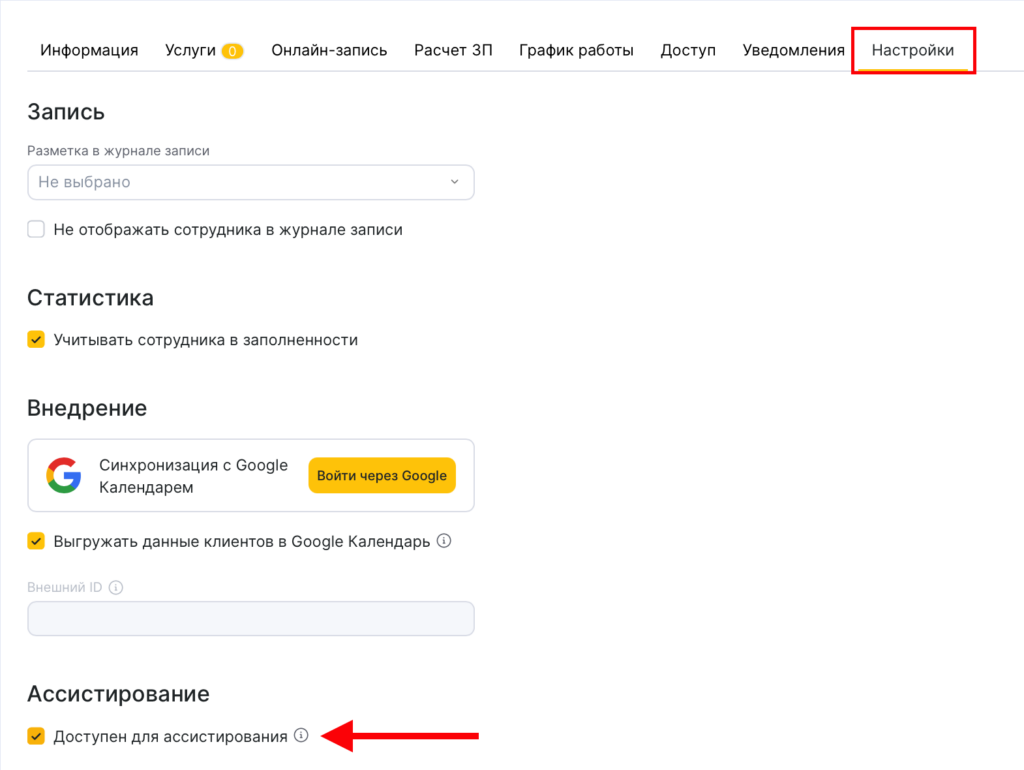
Task: Select the Расчет ЗП tab
Action: pos(453,50)
